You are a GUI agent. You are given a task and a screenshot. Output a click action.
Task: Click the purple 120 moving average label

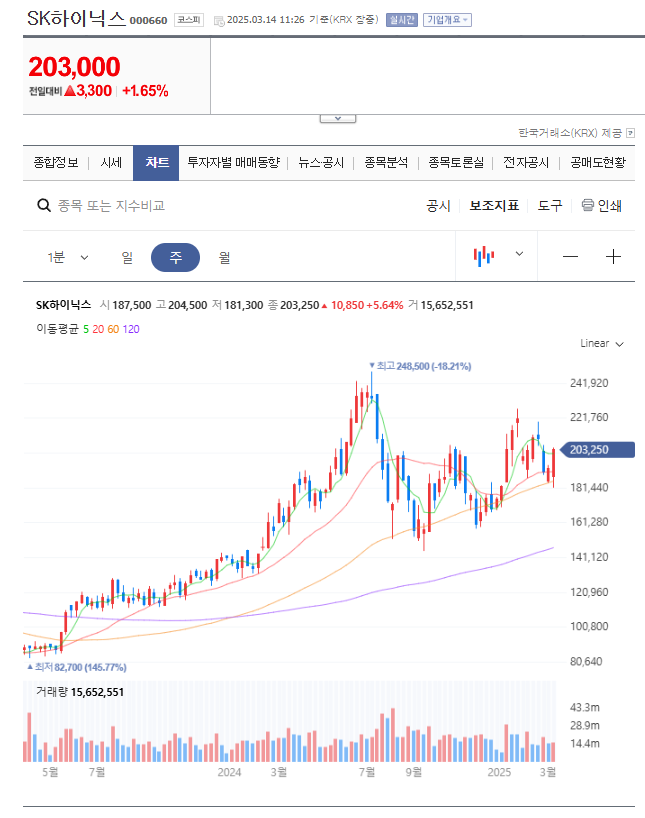pos(131,329)
